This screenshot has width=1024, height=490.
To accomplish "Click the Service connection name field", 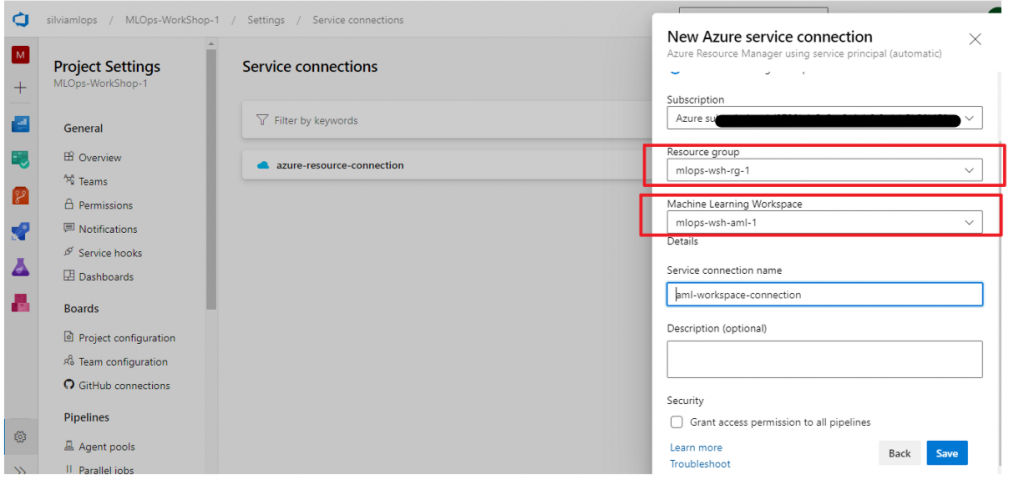I will pyautogui.click(x=824, y=295).
